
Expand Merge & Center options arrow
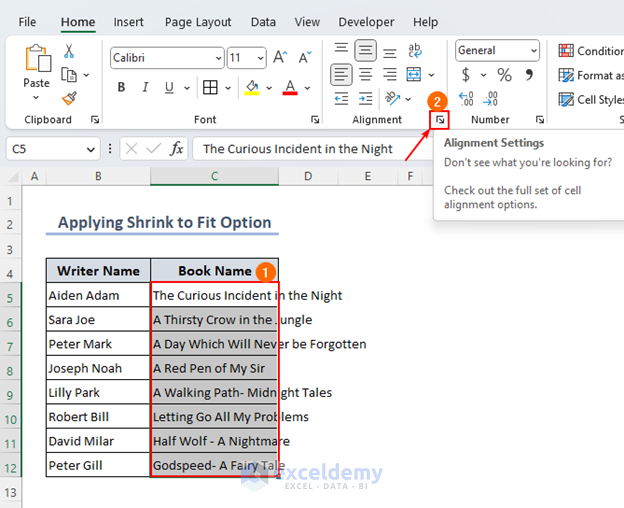[431, 75]
